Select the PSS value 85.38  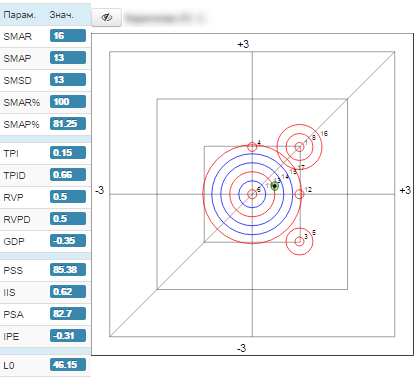click(68, 270)
